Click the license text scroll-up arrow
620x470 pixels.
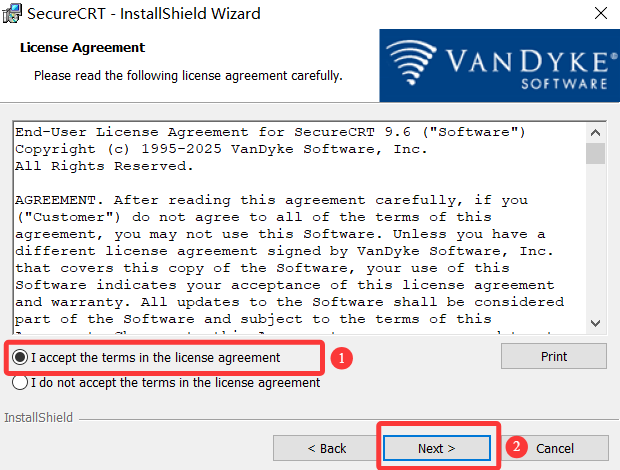[595, 132]
